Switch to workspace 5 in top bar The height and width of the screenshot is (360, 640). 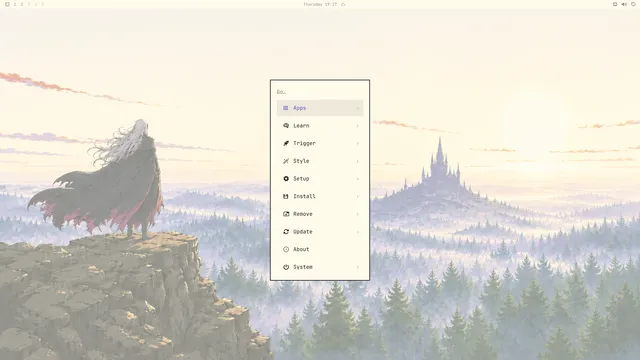tap(42, 4)
